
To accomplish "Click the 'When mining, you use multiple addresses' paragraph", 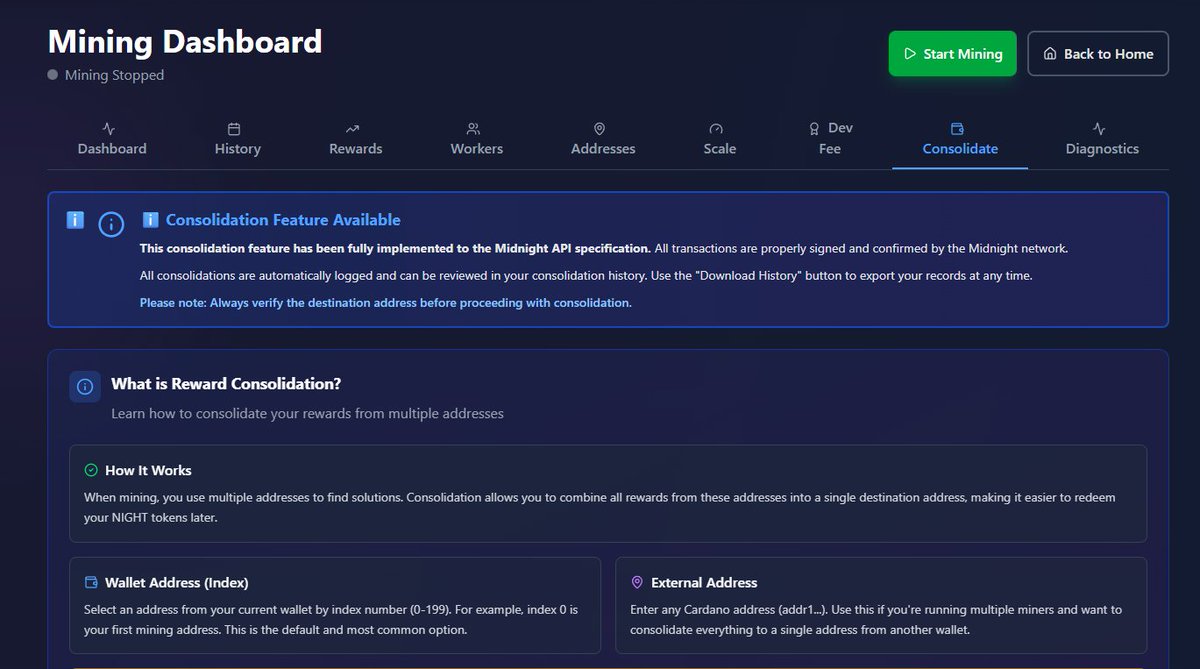I will (600, 507).
